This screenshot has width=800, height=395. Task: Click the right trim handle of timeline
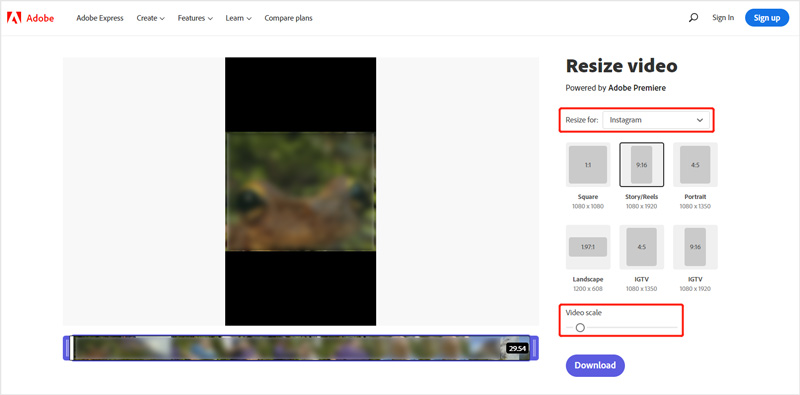pos(535,348)
